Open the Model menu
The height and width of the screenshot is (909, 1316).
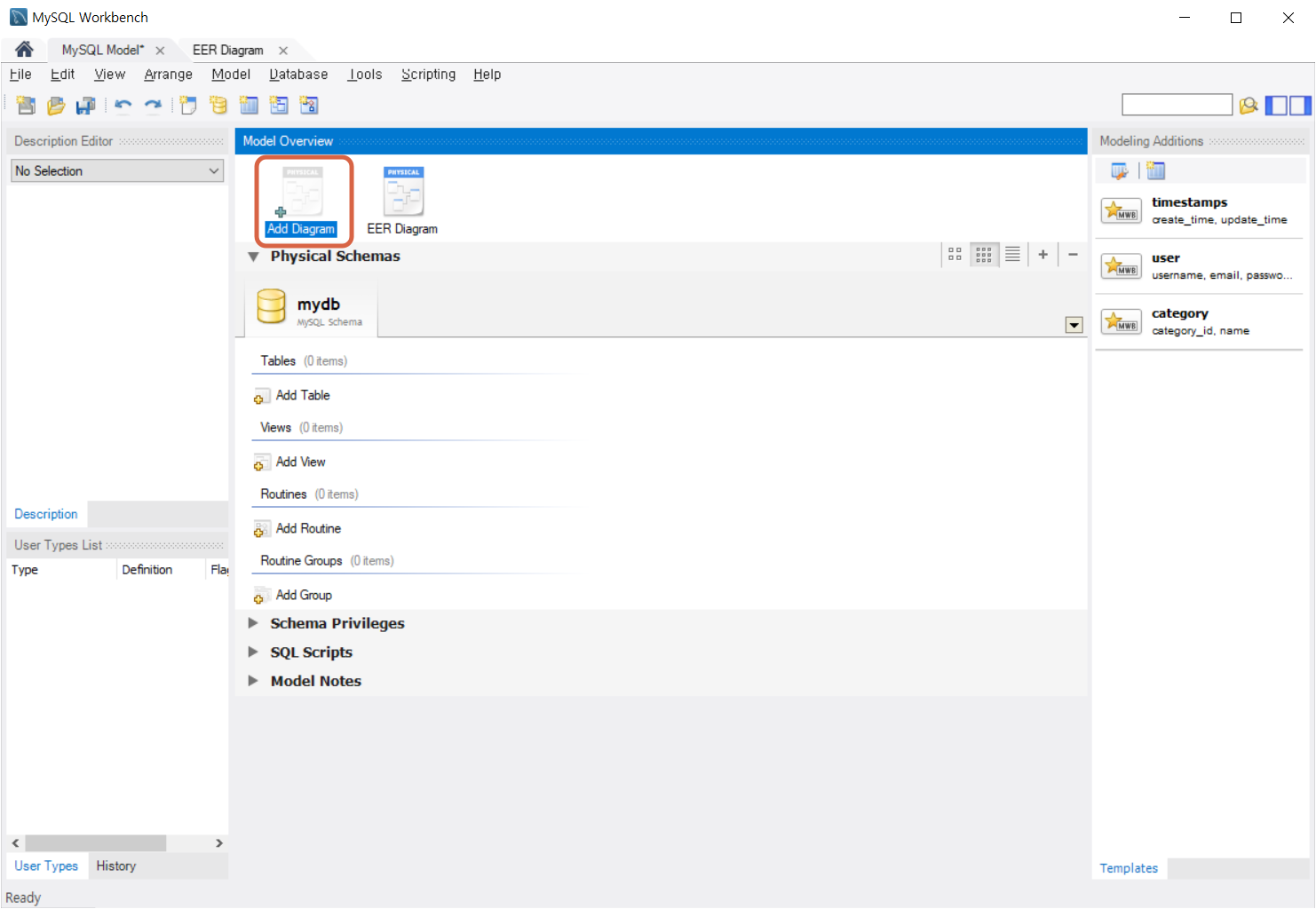pyautogui.click(x=231, y=75)
